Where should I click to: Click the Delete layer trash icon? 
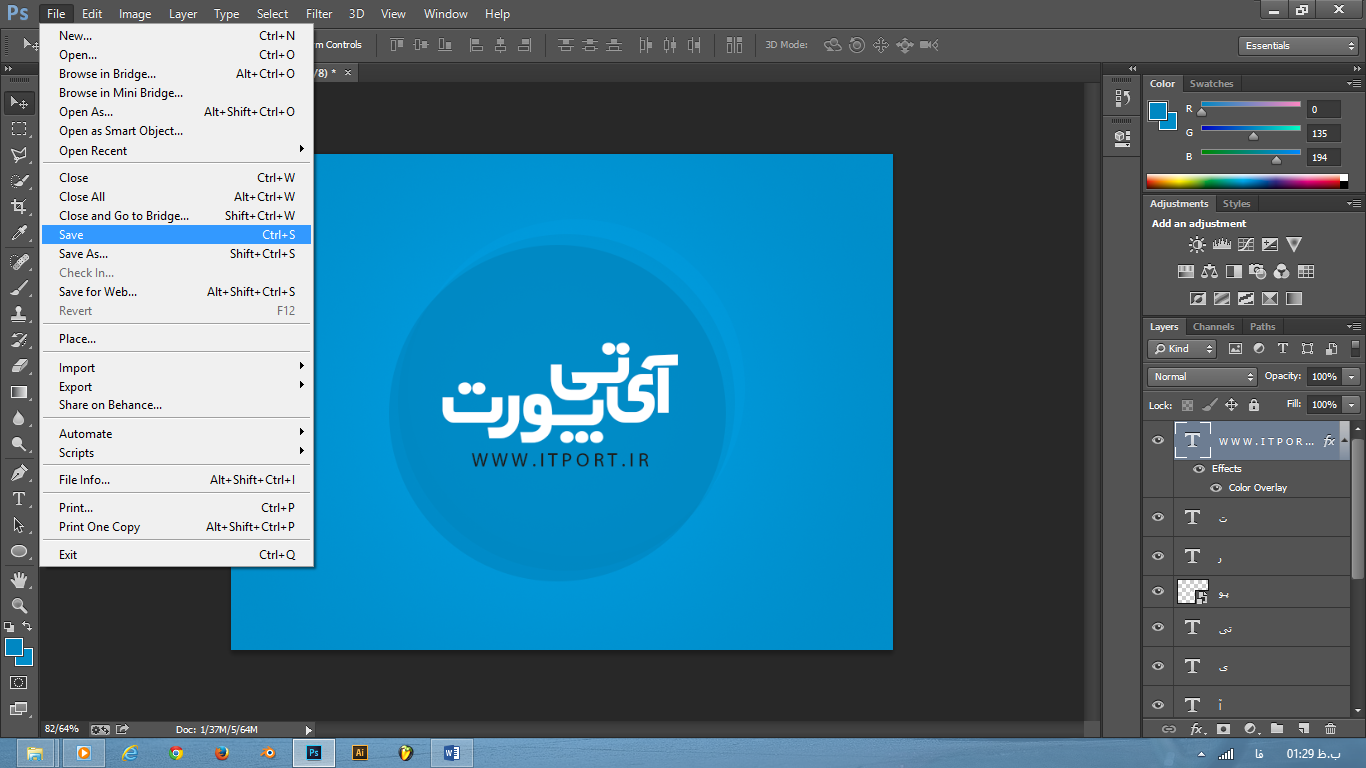[x=1330, y=730]
